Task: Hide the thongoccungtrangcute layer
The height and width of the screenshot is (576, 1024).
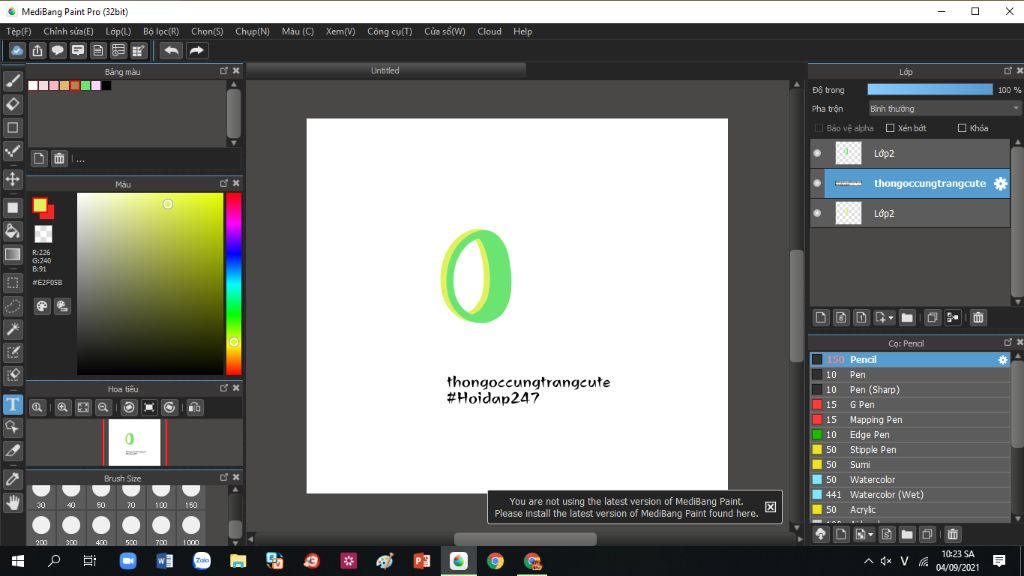Action: coord(817,184)
